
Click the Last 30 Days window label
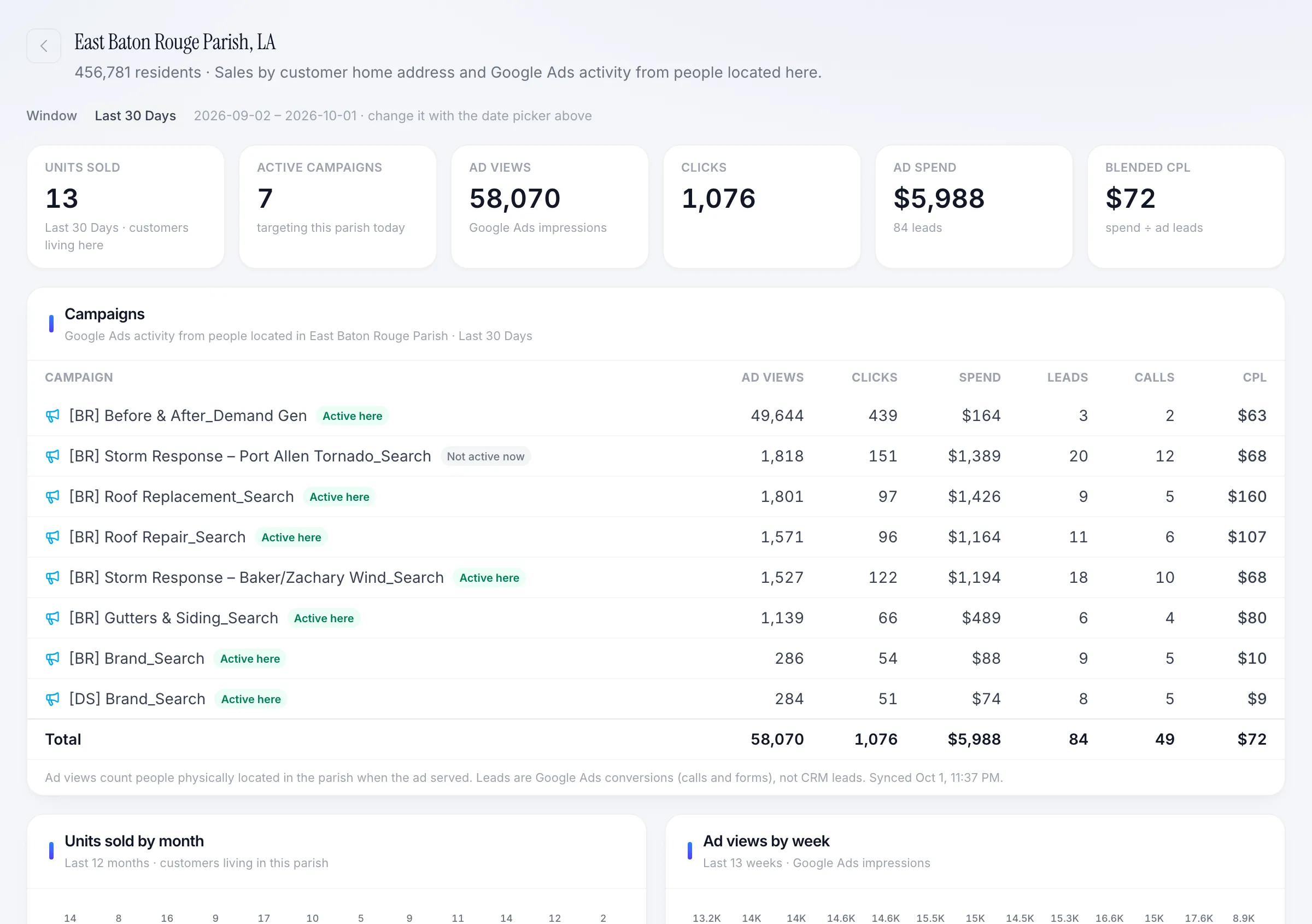[136, 116]
